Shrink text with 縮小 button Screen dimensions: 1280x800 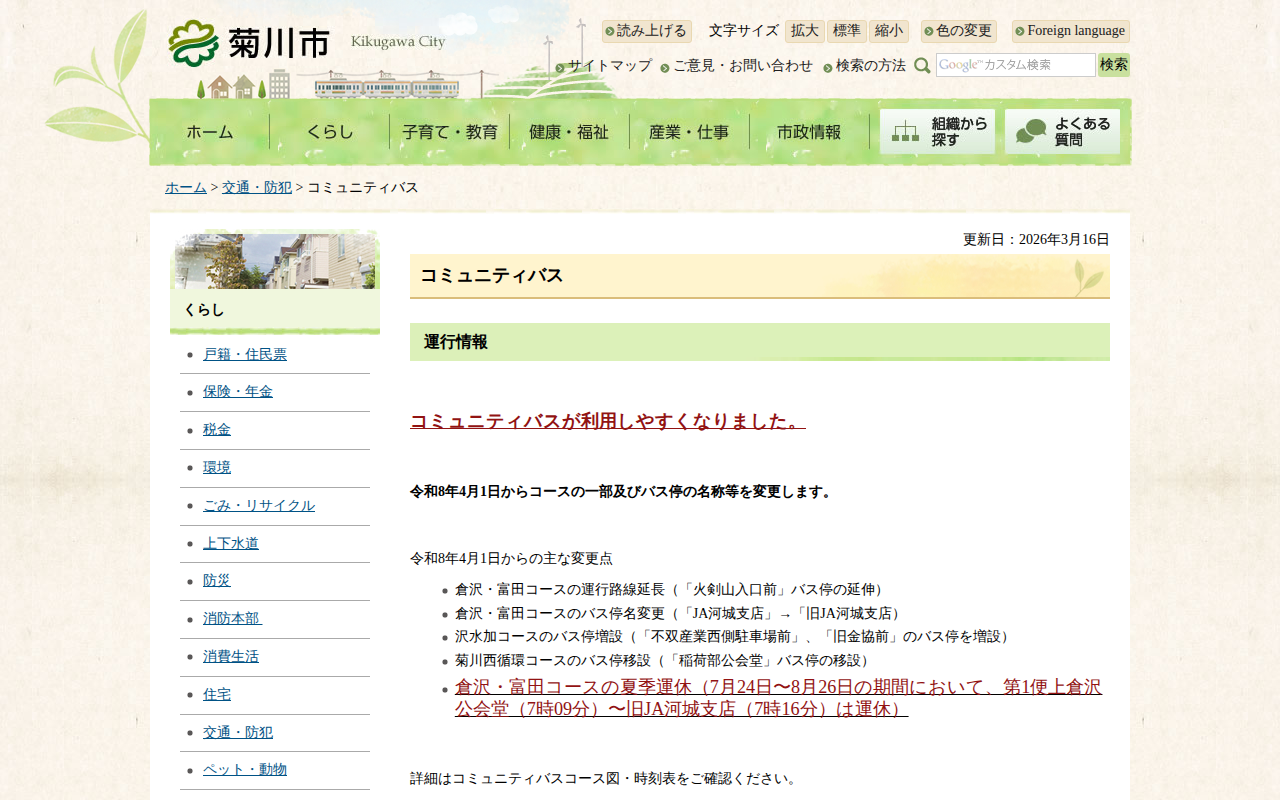pos(889,31)
